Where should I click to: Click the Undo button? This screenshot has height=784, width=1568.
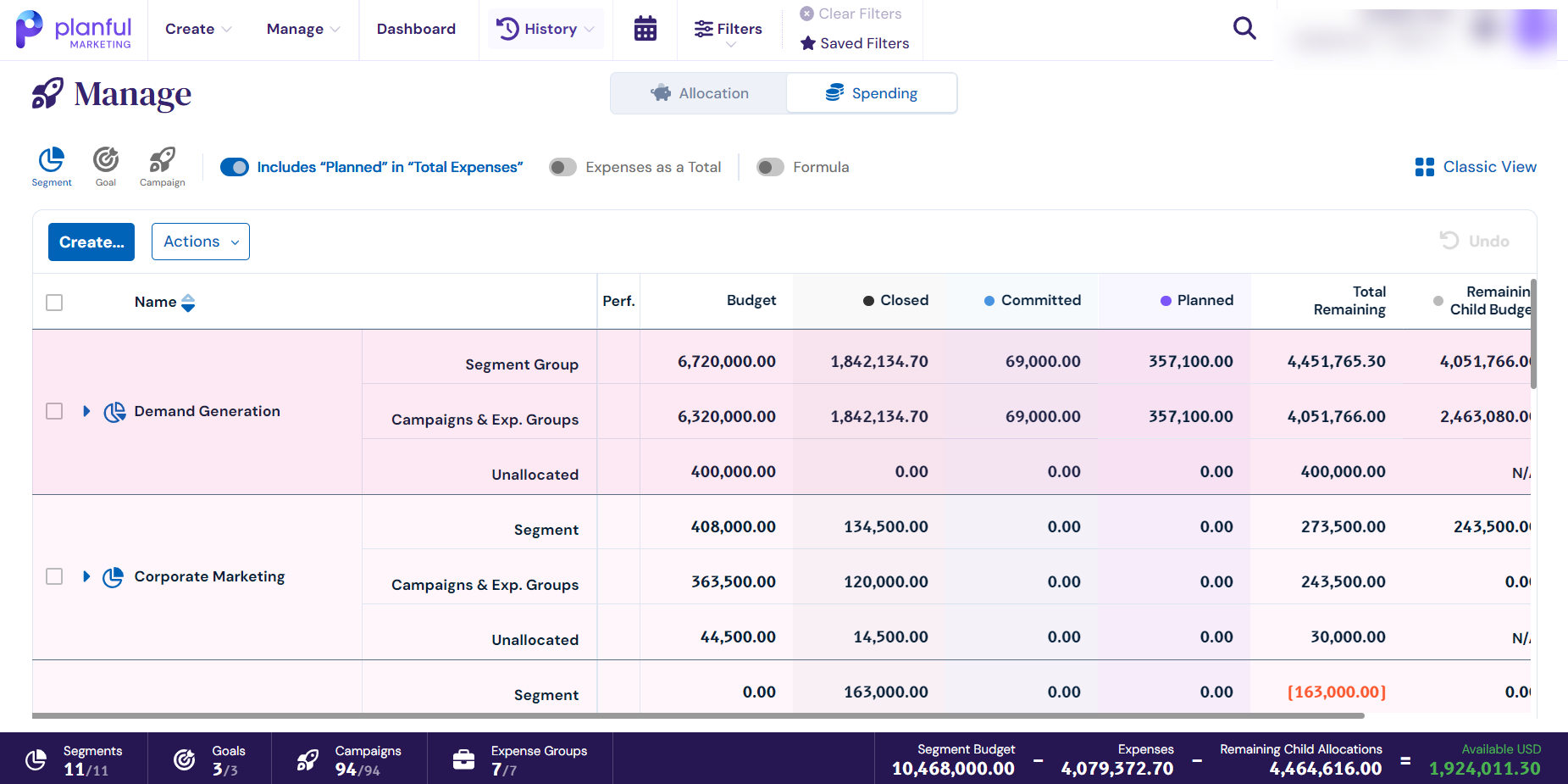click(x=1475, y=241)
